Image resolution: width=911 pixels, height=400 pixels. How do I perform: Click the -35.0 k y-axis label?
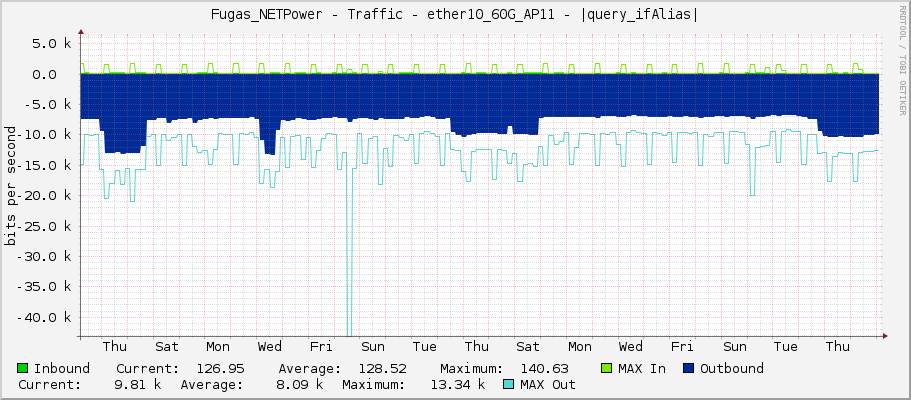click(42, 287)
